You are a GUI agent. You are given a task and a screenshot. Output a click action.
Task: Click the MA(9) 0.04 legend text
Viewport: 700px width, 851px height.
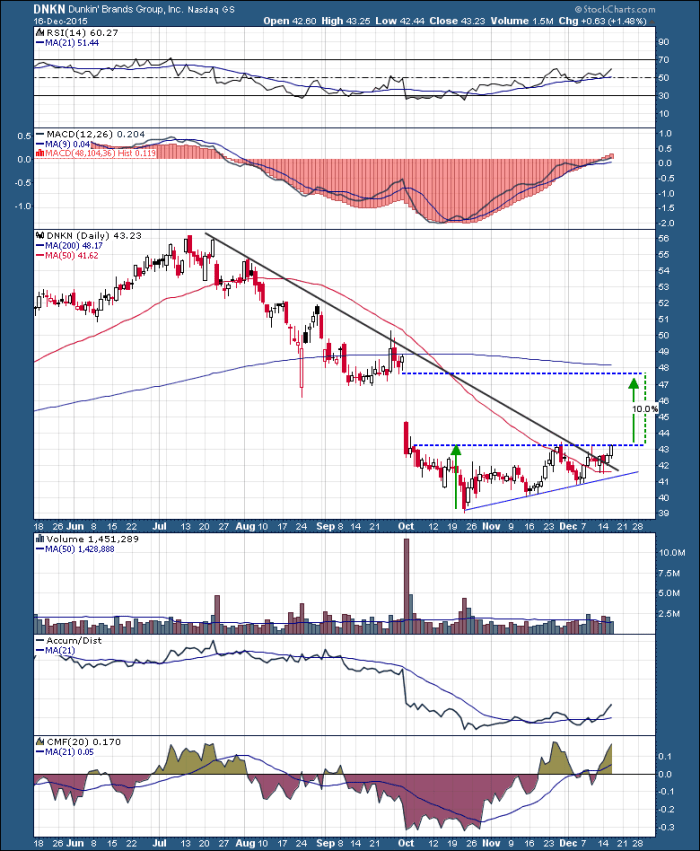point(67,144)
